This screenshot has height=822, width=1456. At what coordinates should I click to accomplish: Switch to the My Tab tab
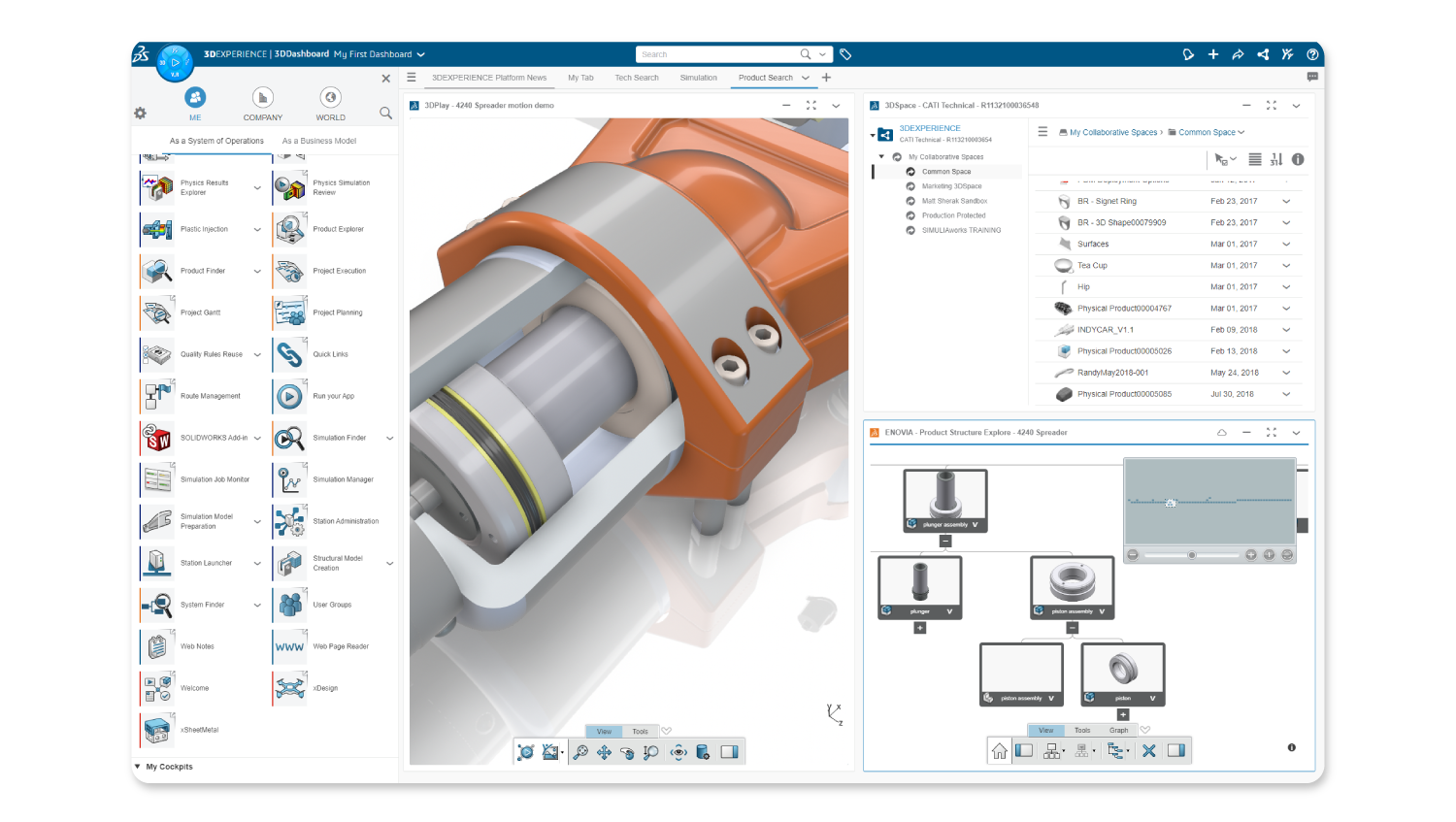click(x=580, y=78)
